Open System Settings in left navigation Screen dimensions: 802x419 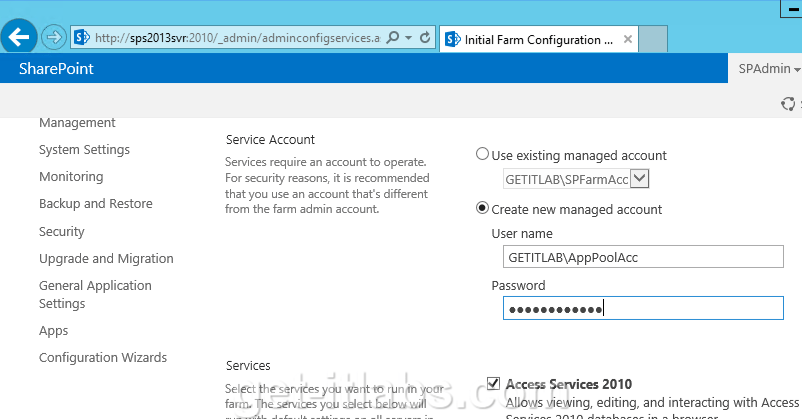[84, 149]
